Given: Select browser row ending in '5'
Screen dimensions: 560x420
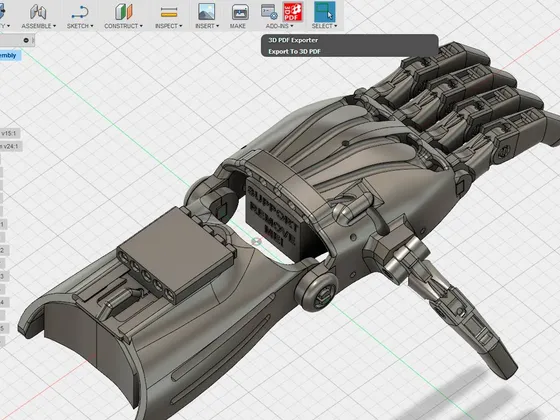Looking at the screenshot, I should point(3,329).
